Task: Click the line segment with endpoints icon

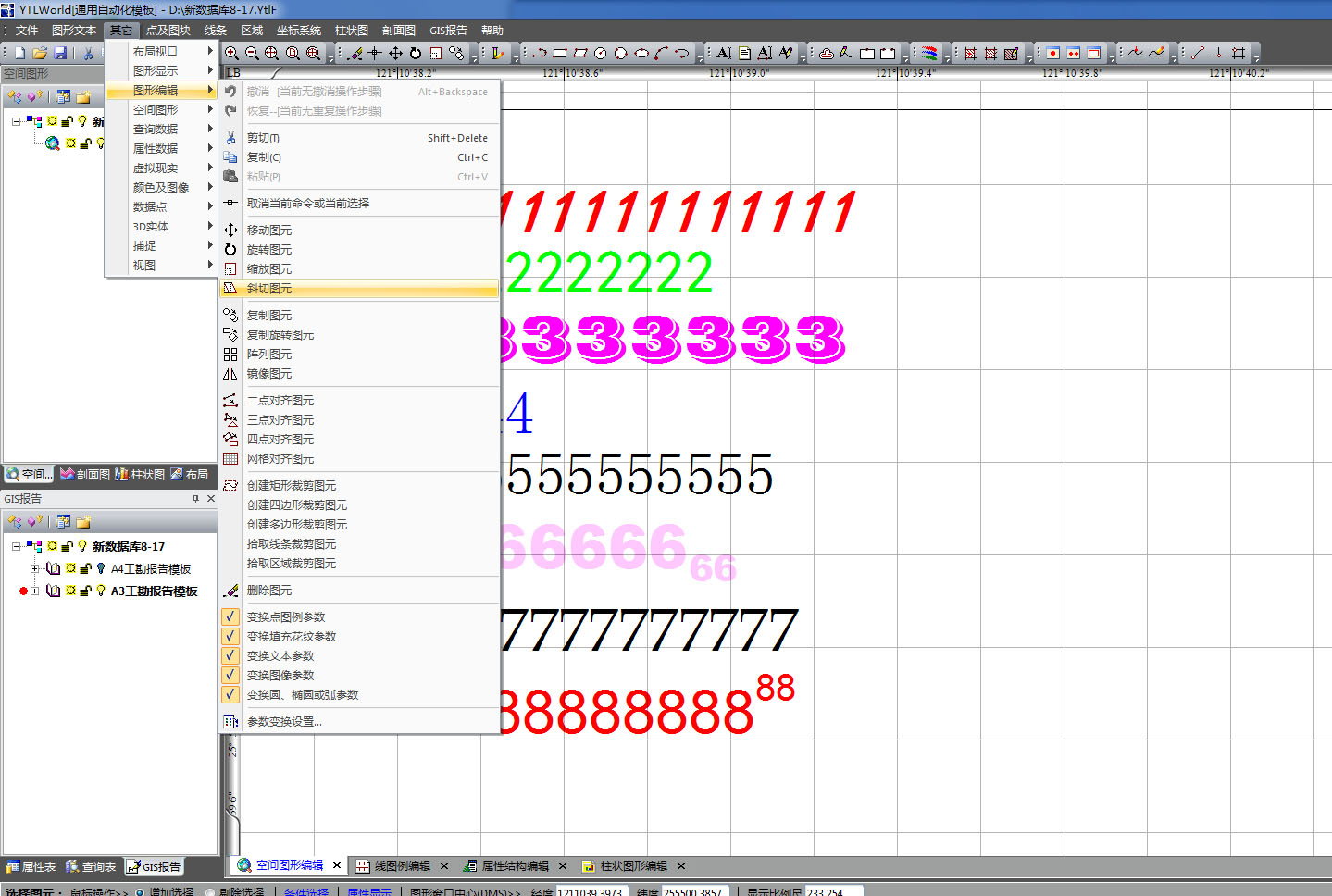Action: 1198,53
